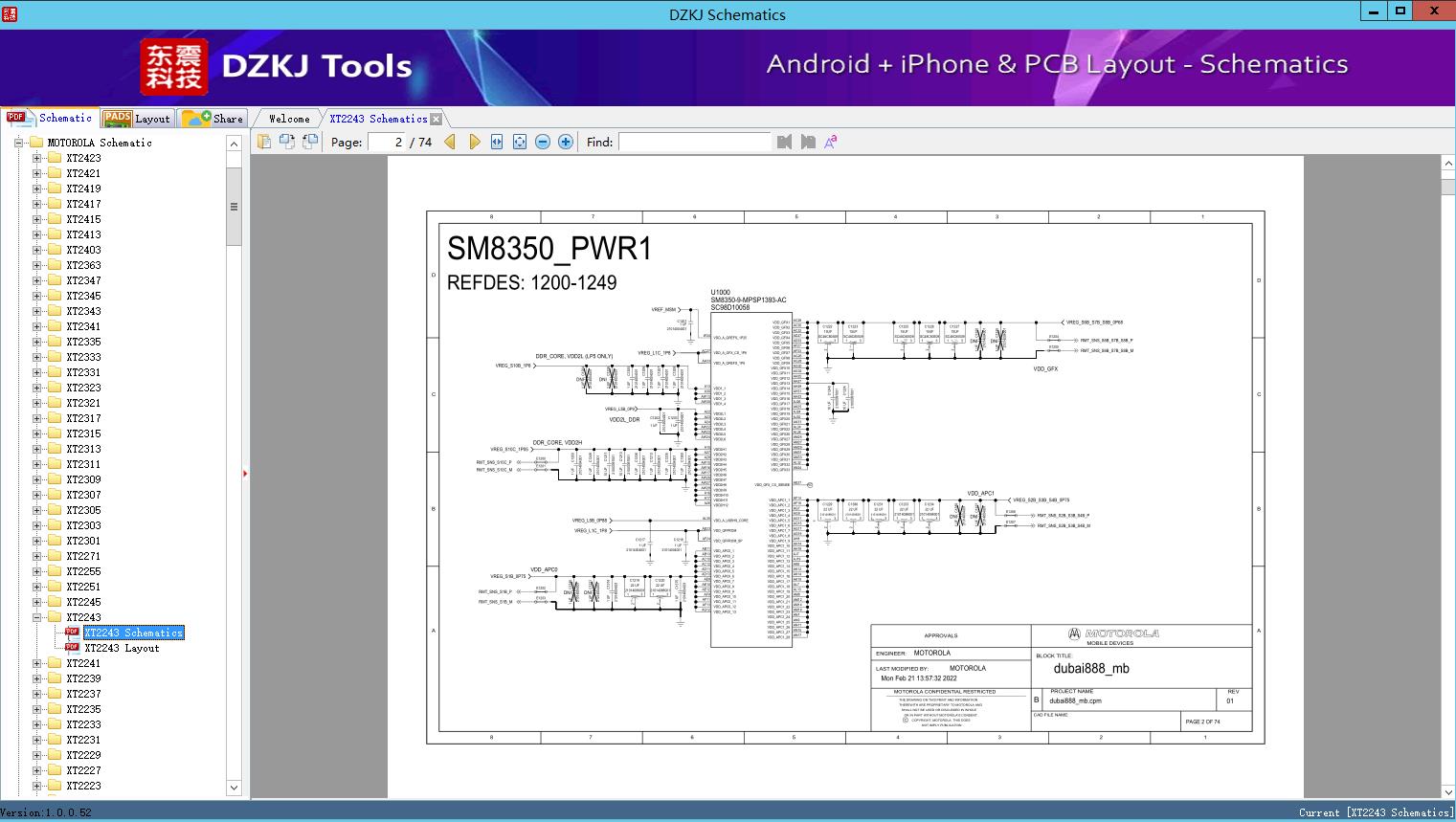Open XT2243 Layout file
The height and width of the screenshot is (822, 1456).
122,648
